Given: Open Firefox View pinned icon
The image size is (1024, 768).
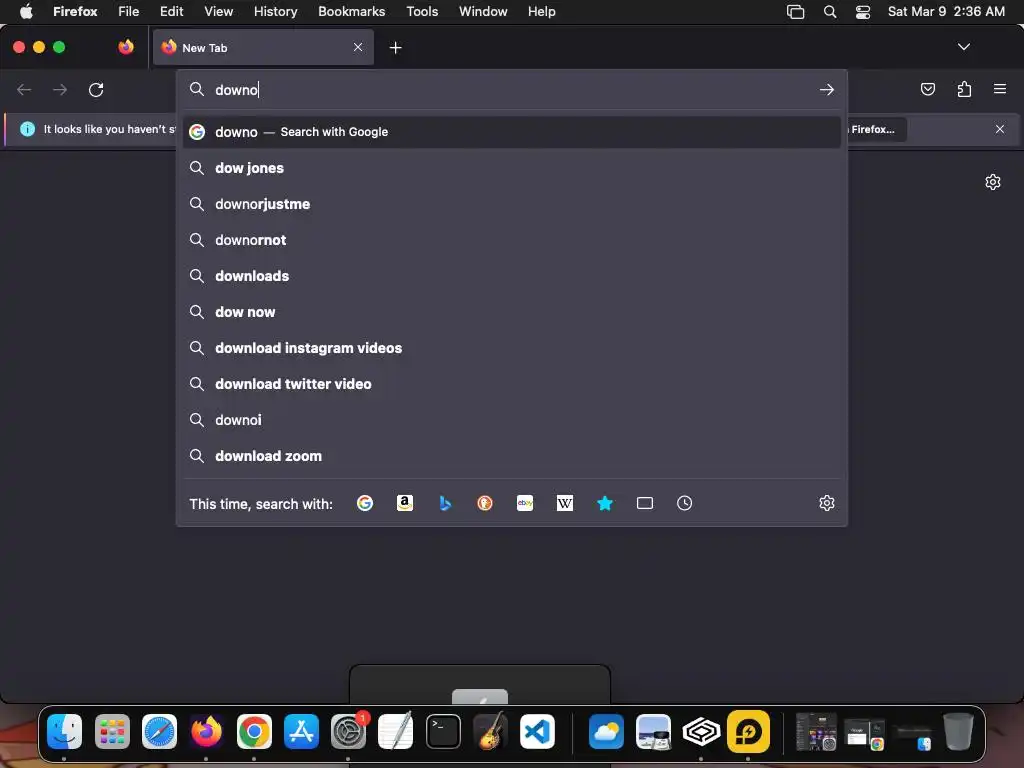Looking at the screenshot, I should coord(126,47).
